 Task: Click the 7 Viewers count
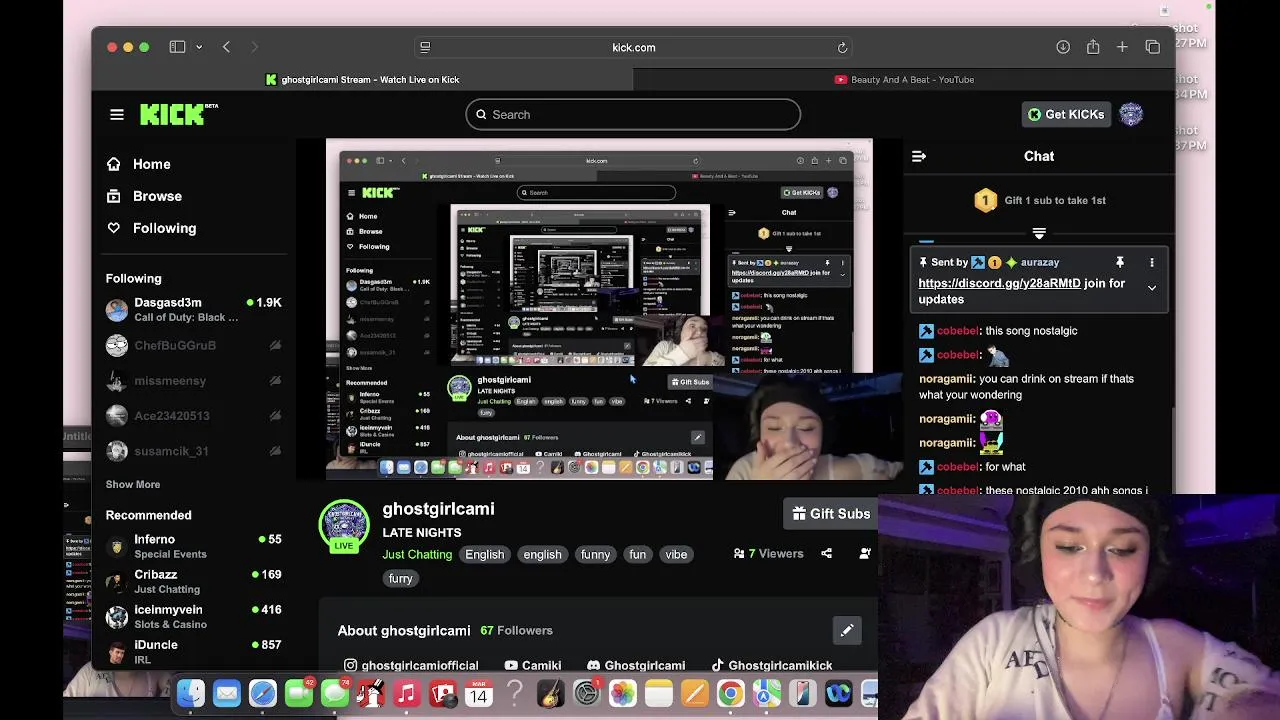point(768,553)
